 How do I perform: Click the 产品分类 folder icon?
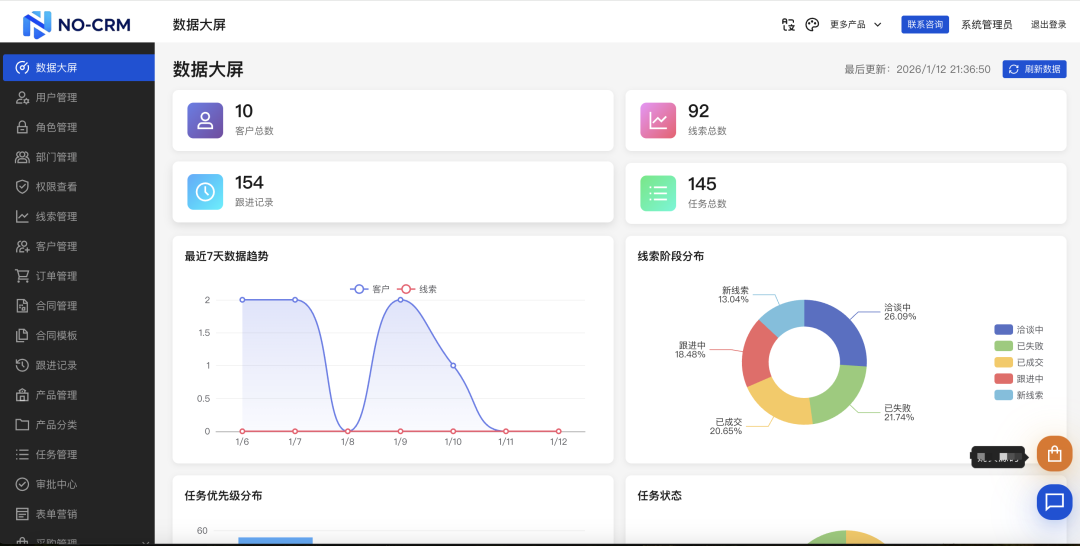pos(22,425)
